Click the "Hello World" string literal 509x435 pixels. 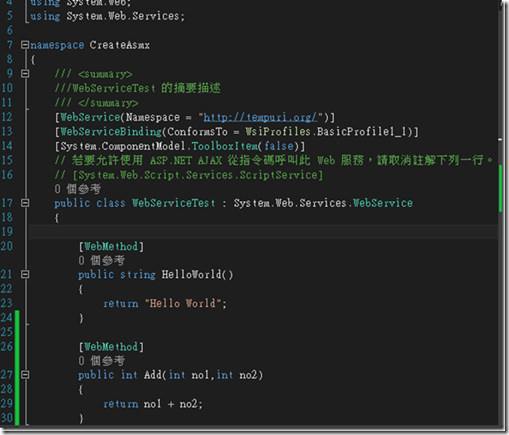coord(183,303)
